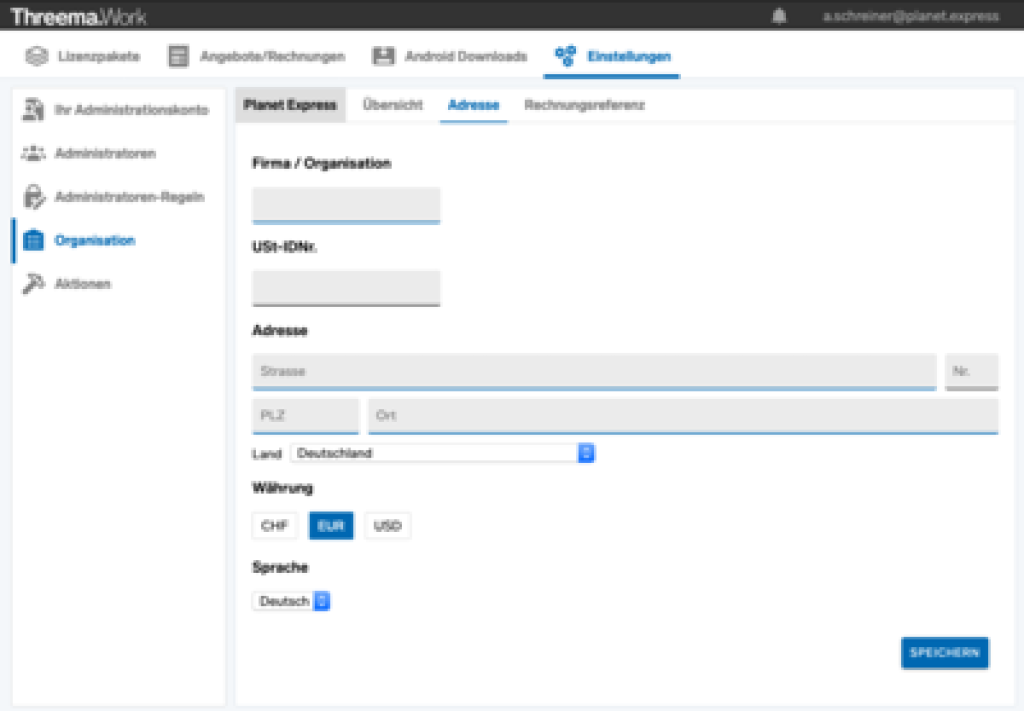Click the Ihr Administrationskonto sidebar icon
The height and width of the screenshot is (711, 1024).
click(33, 109)
